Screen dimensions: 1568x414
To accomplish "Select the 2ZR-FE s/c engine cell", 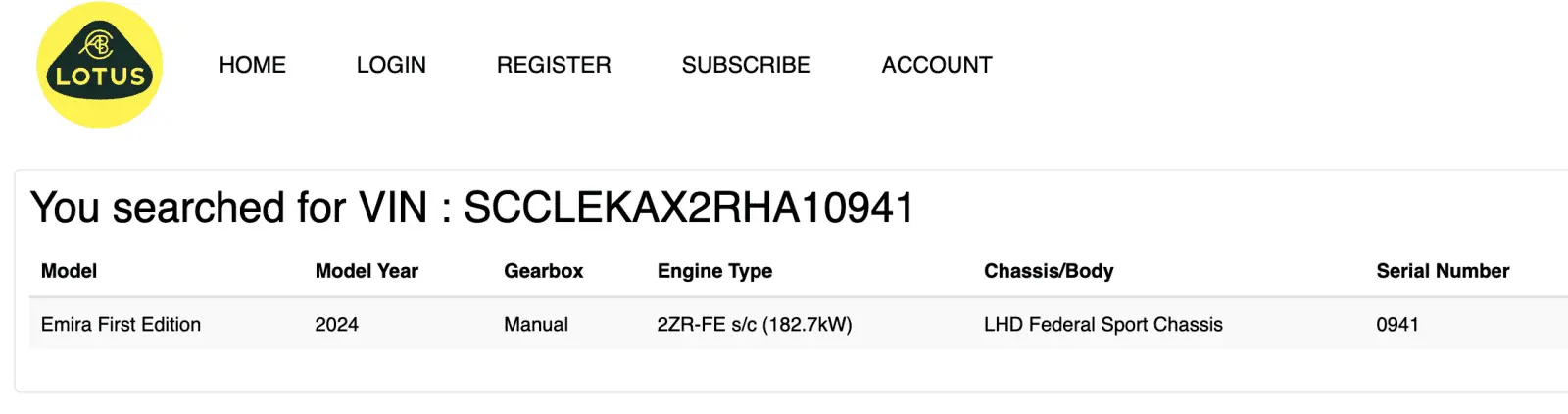I will (754, 325).
